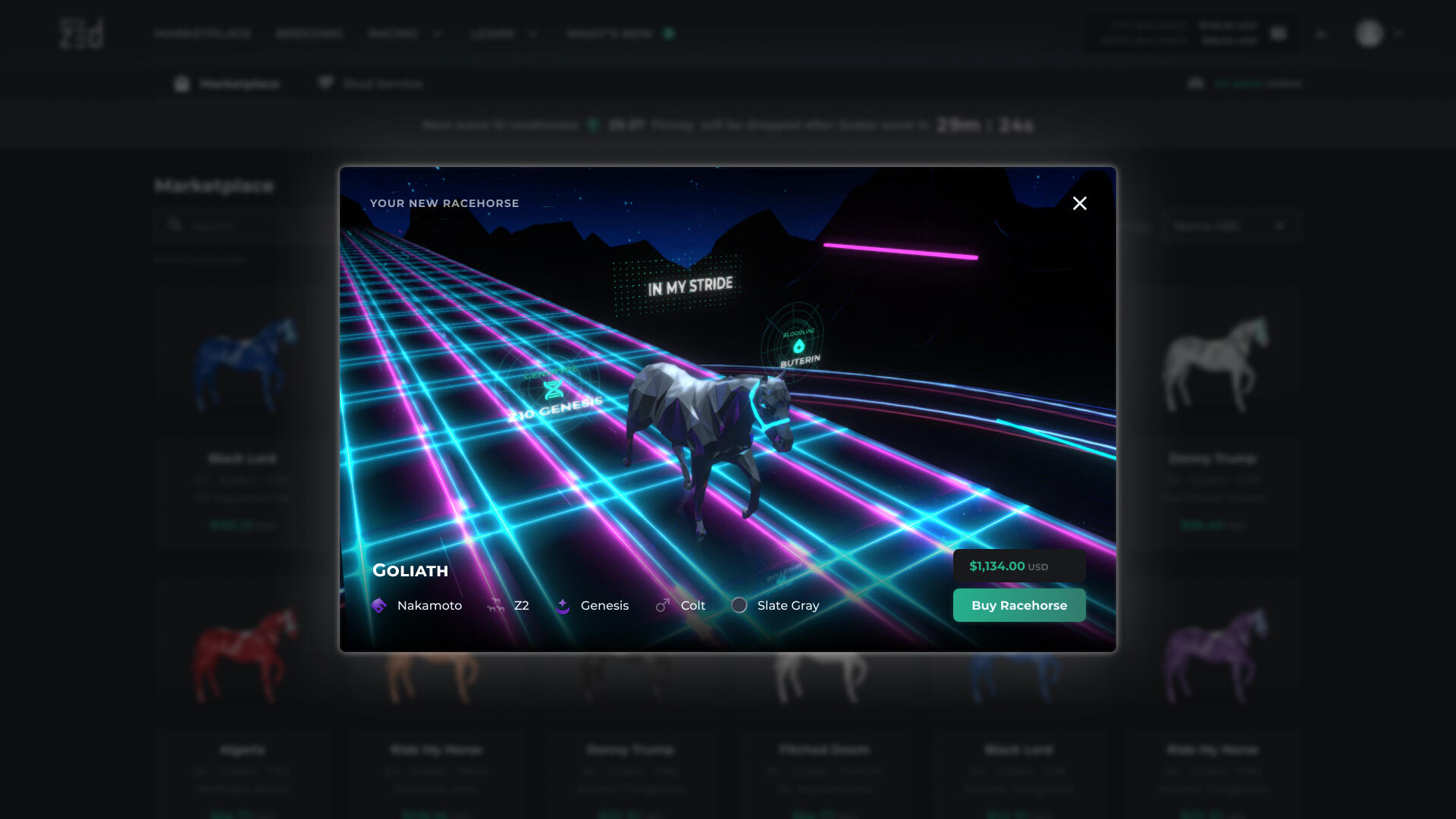
Task: Click the Genesis breed type icon
Action: tap(563, 605)
